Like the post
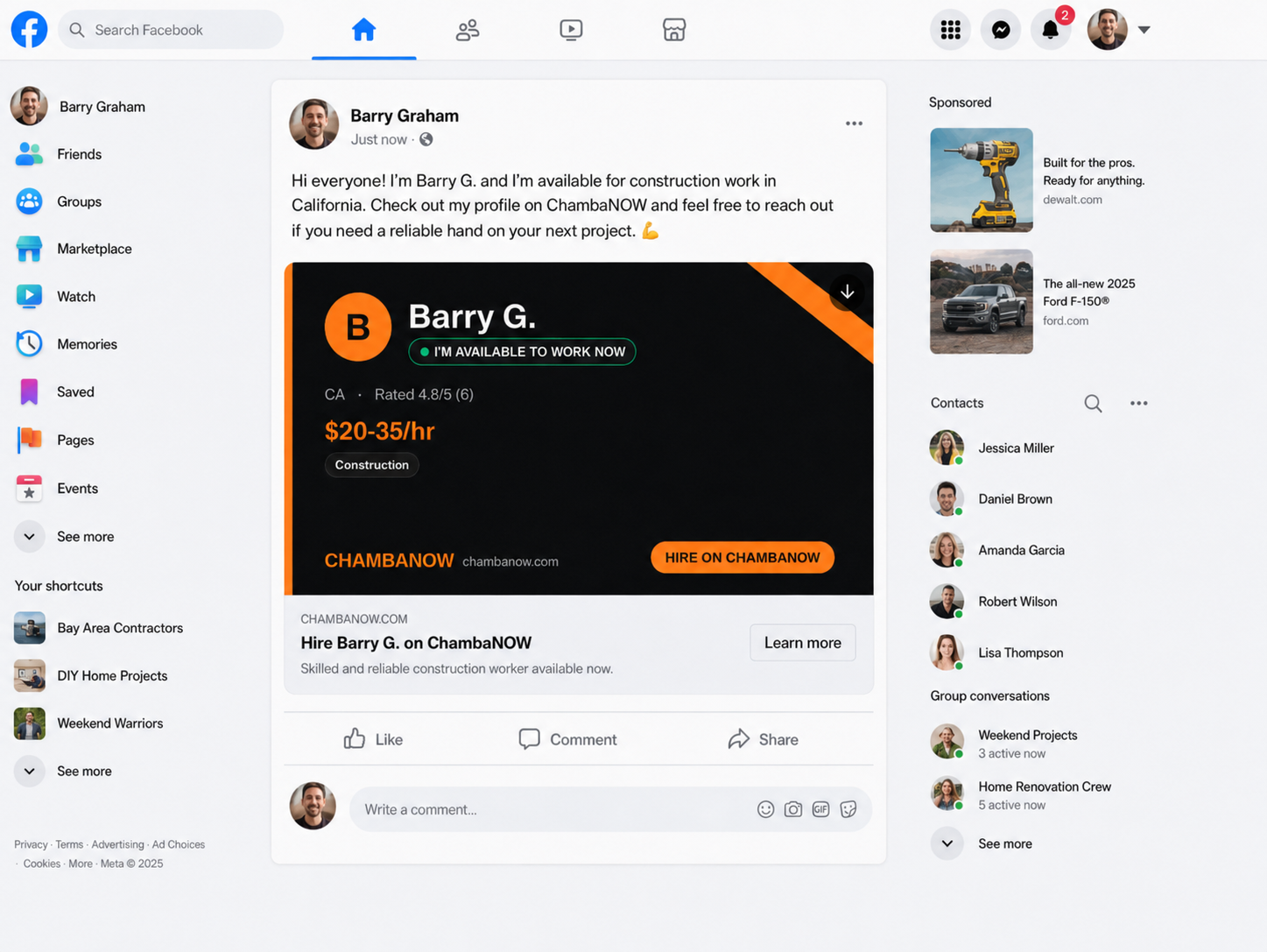 coord(373,739)
